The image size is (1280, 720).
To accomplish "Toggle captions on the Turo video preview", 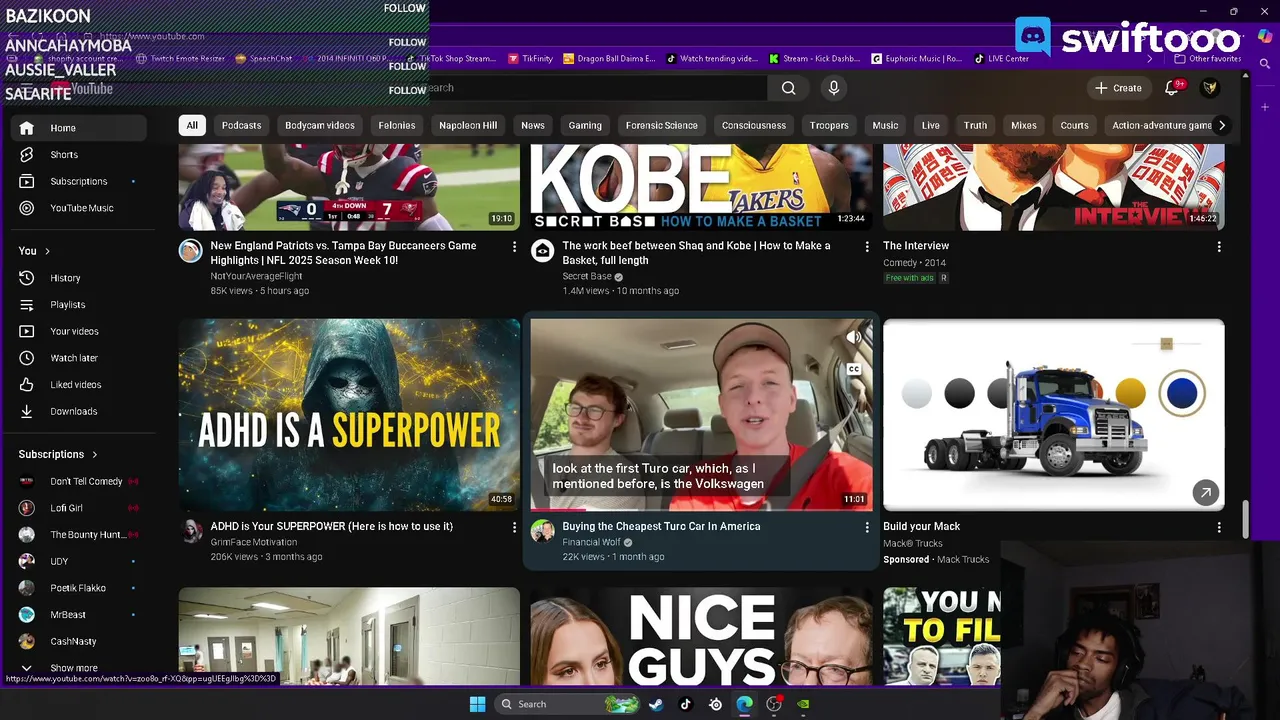I will pos(853,369).
